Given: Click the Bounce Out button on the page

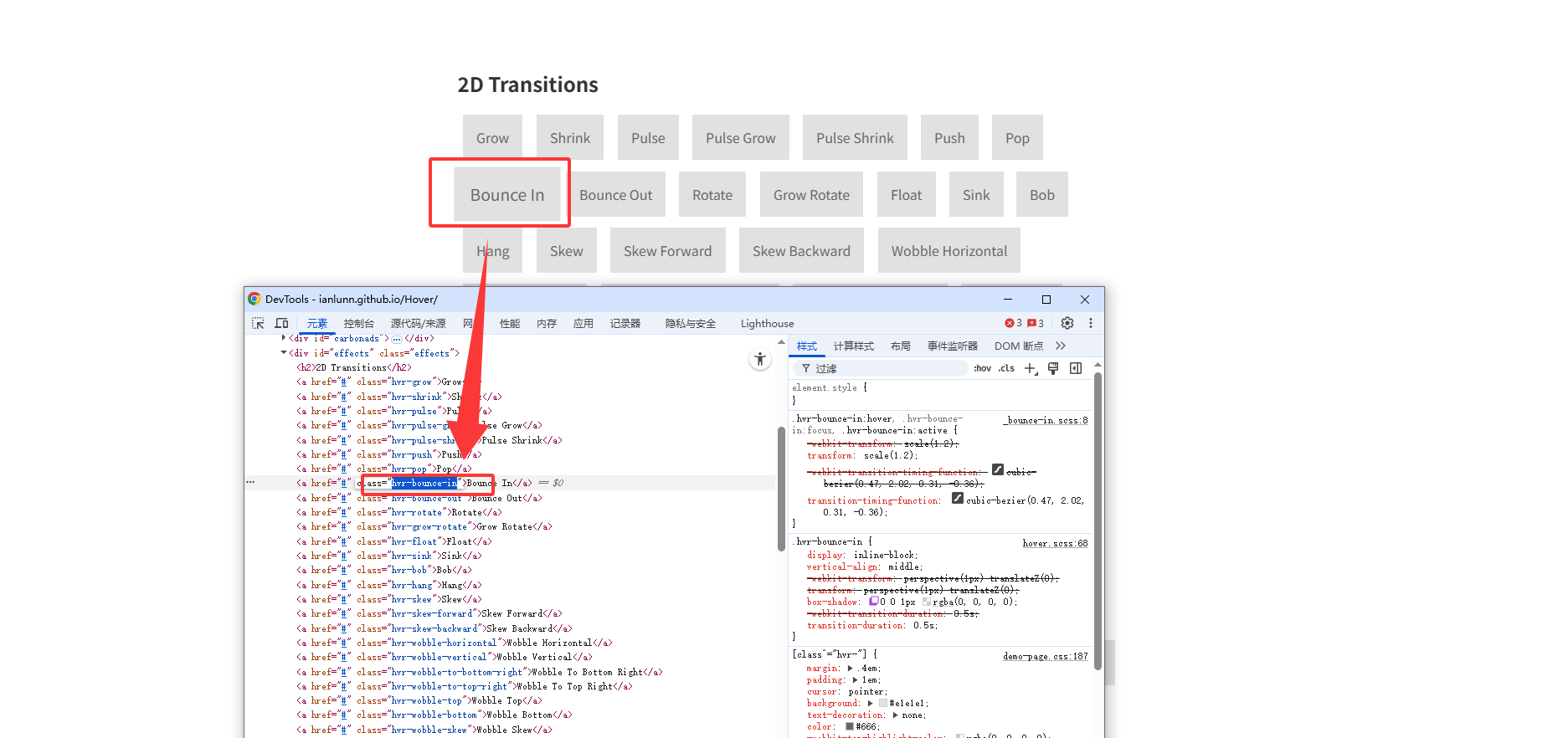Looking at the screenshot, I should click(615, 195).
